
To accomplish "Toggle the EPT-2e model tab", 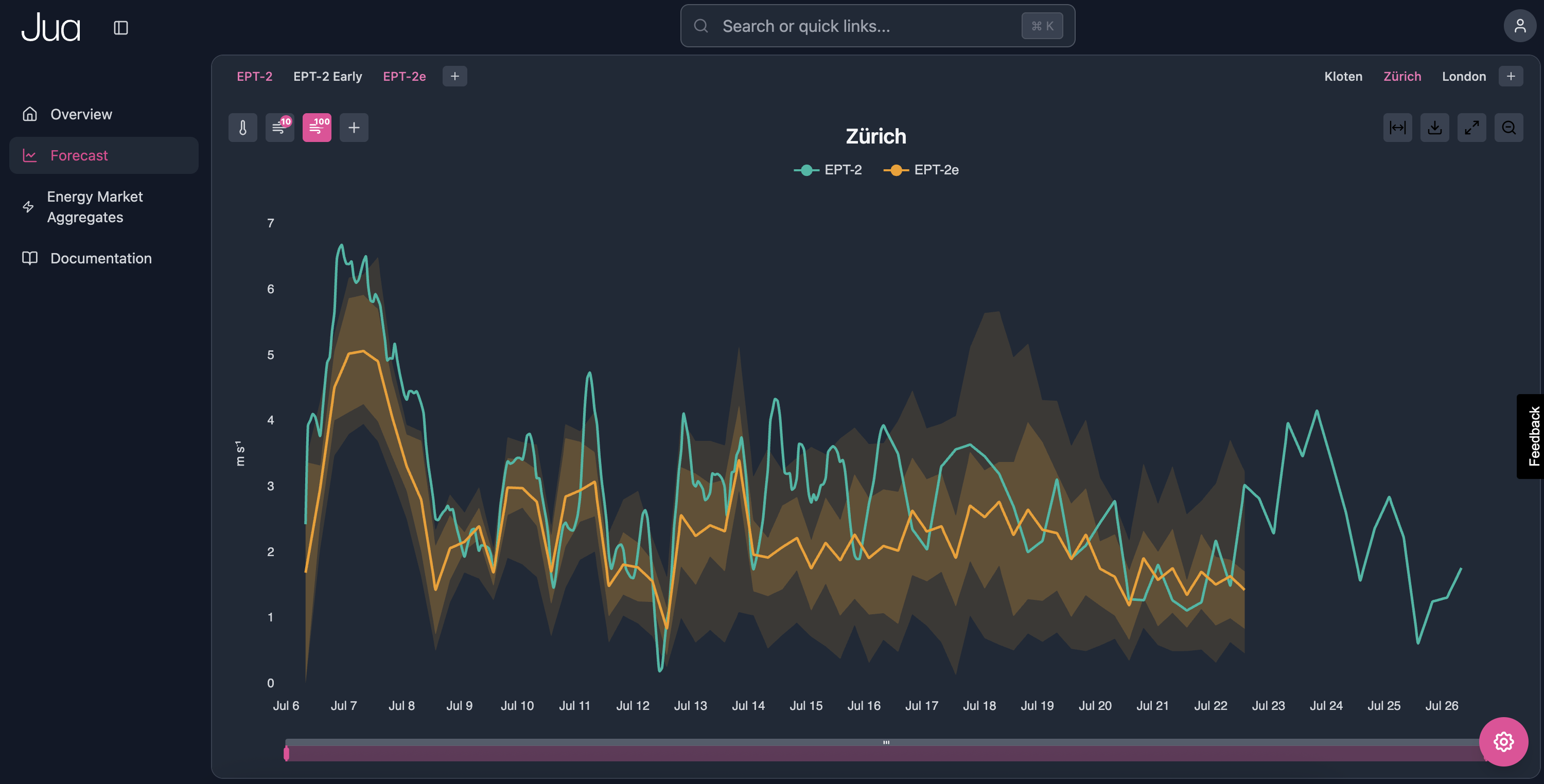I will pos(405,76).
